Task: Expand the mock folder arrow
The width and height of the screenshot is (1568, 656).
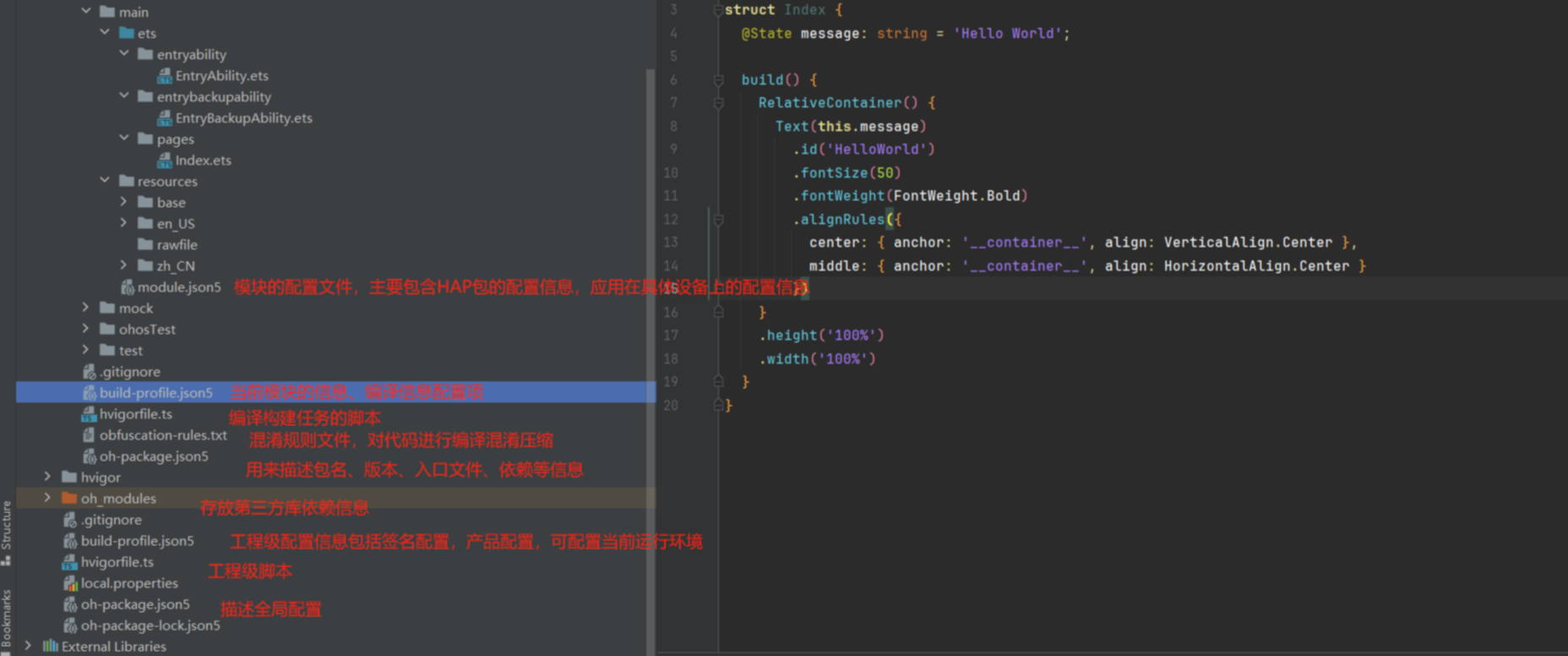Action: tap(85, 307)
